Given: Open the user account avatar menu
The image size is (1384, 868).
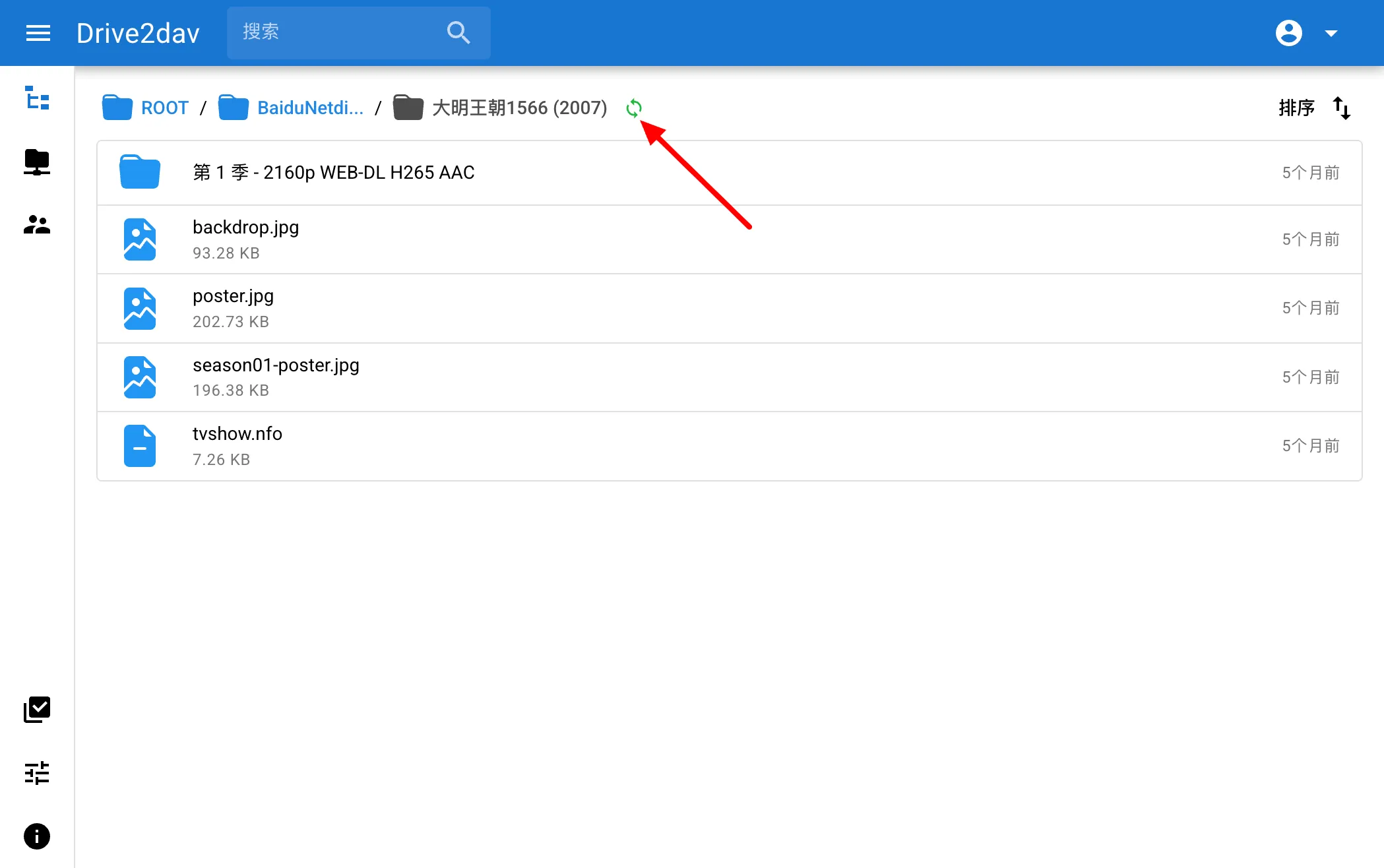Looking at the screenshot, I should (1289, 33).
